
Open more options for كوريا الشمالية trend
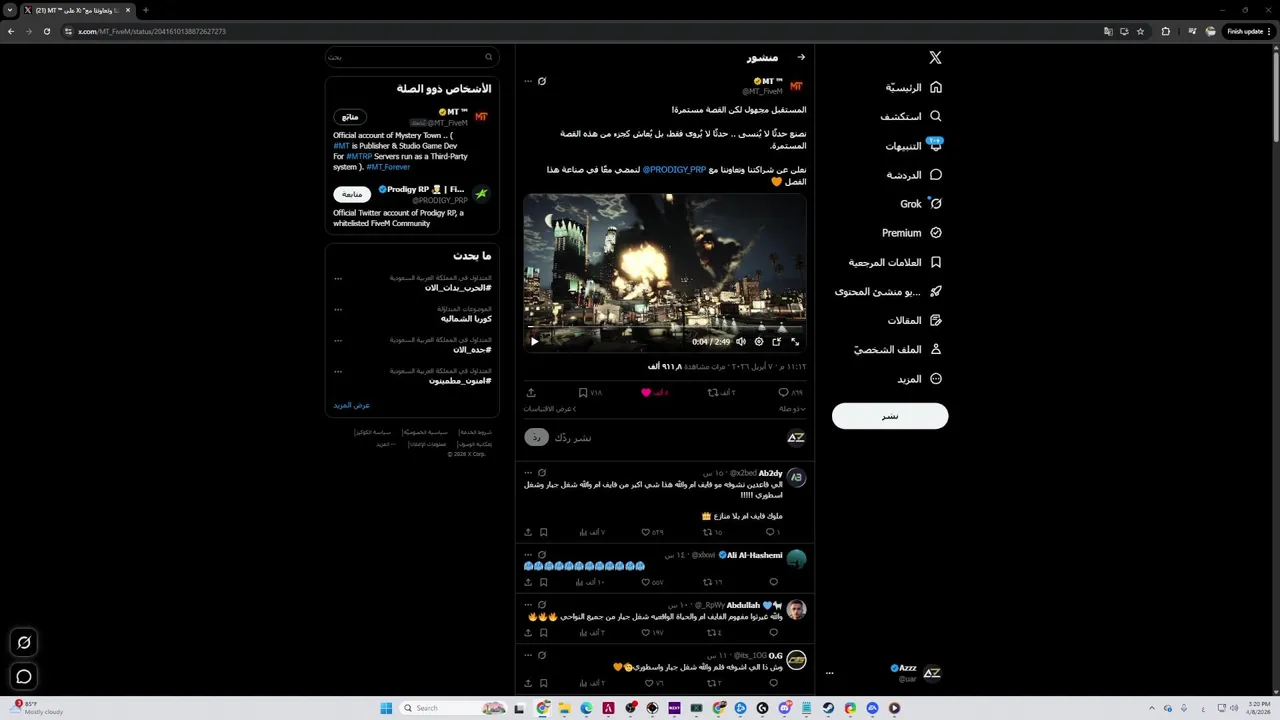click(x=338, y=309)
